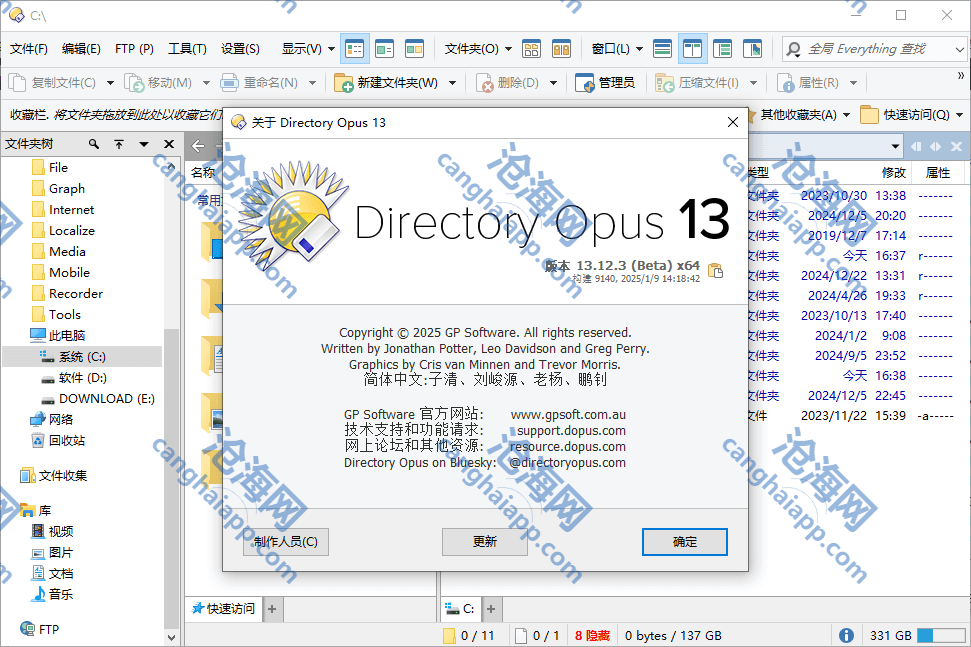Screen dimensions: 971x647
Task: Expand the 快速访问(Q) dropdown
Action: (915, 115)
